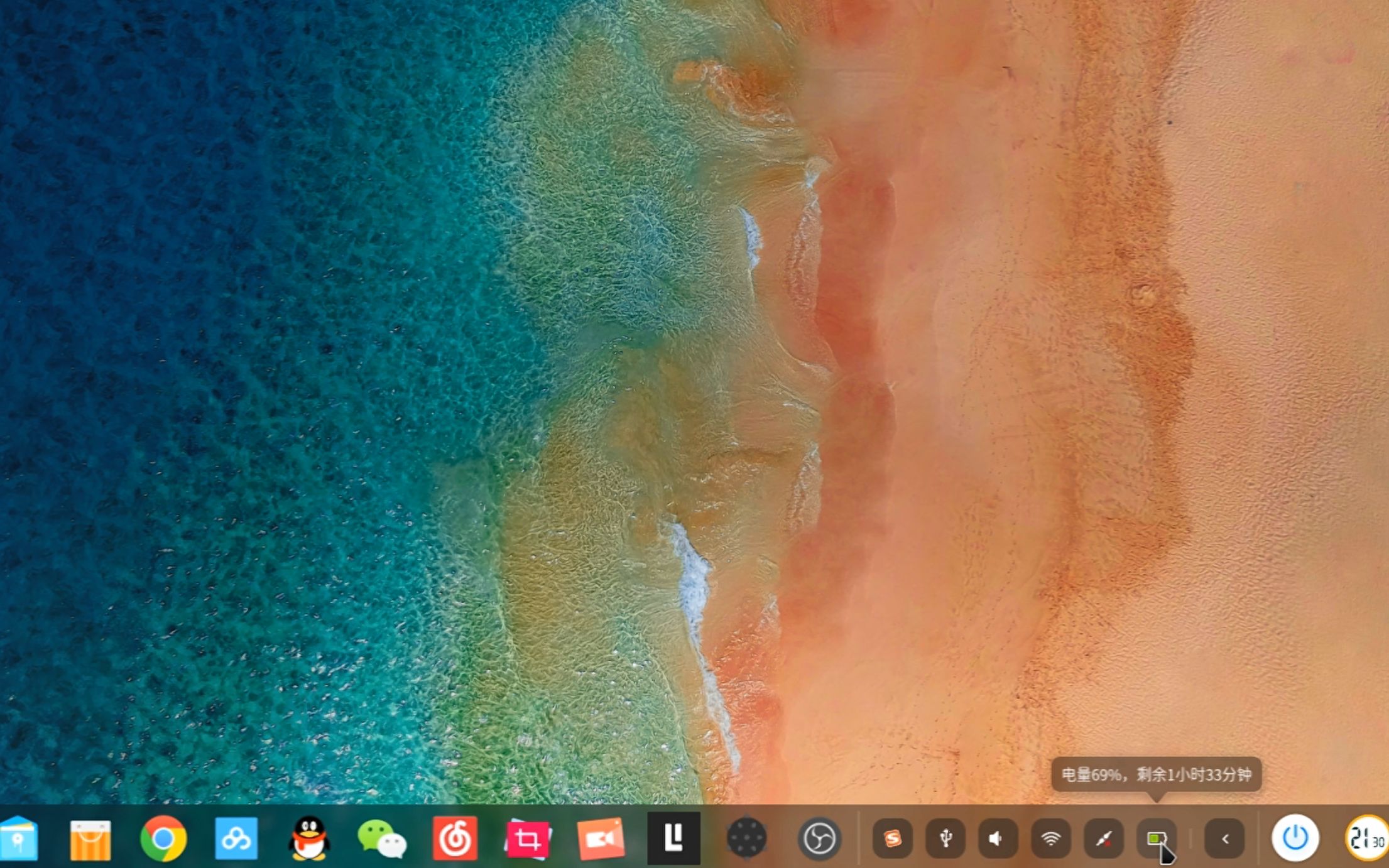This screenshot has height=868, width=1389.
Task: Open NetEase Cloud Music red icon
Action: tap(455, 838)
